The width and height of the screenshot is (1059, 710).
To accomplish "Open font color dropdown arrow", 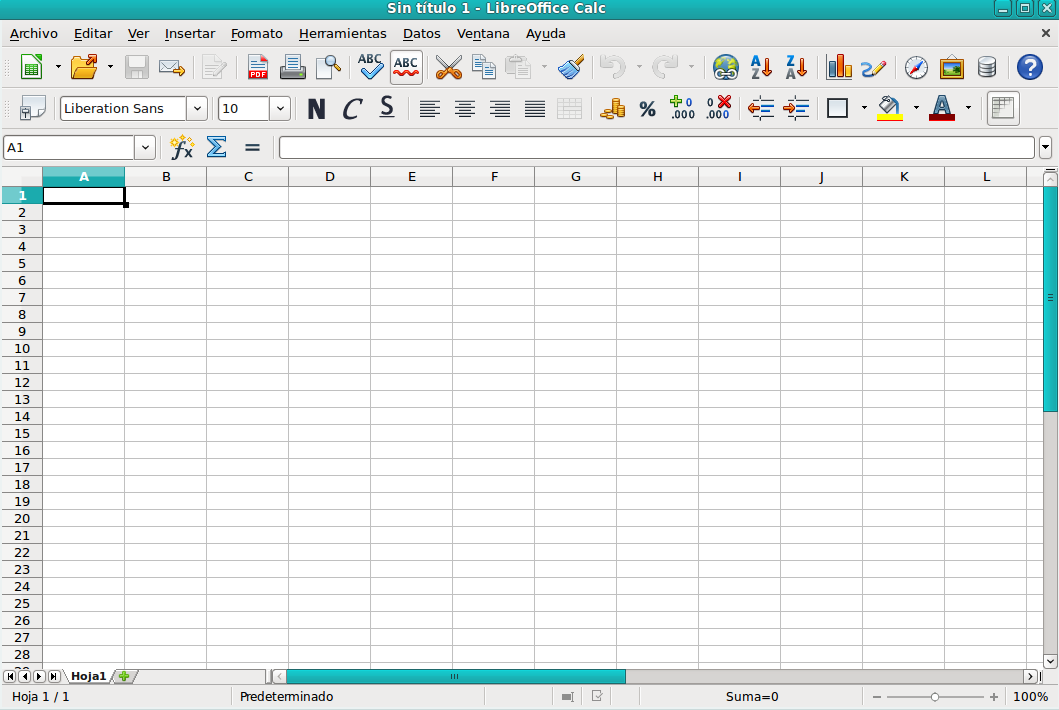I will [x=968, y=108].
